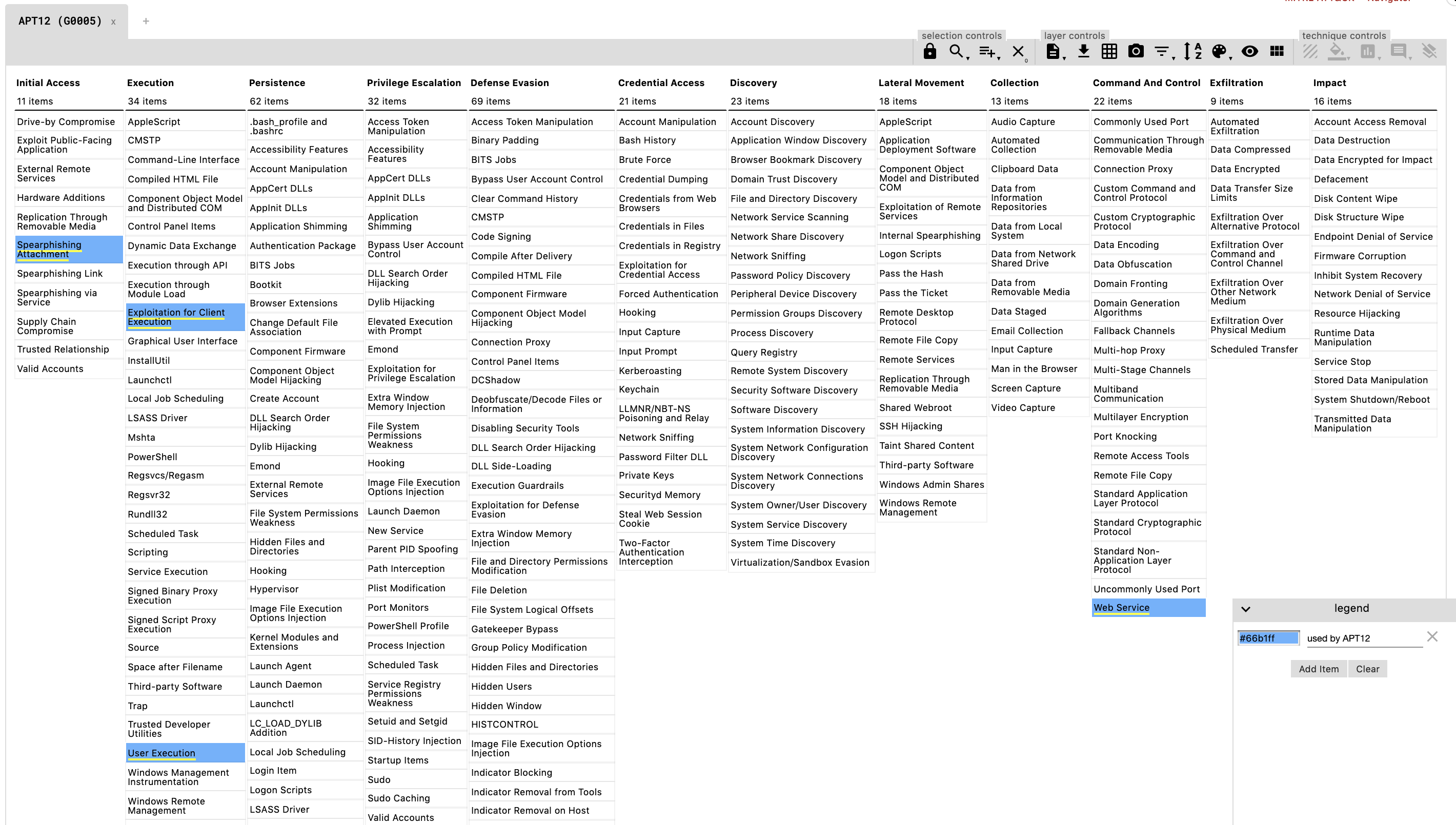Open the sorting options icon
The height and width of the screenshot is (825, 1456).
1193,52
